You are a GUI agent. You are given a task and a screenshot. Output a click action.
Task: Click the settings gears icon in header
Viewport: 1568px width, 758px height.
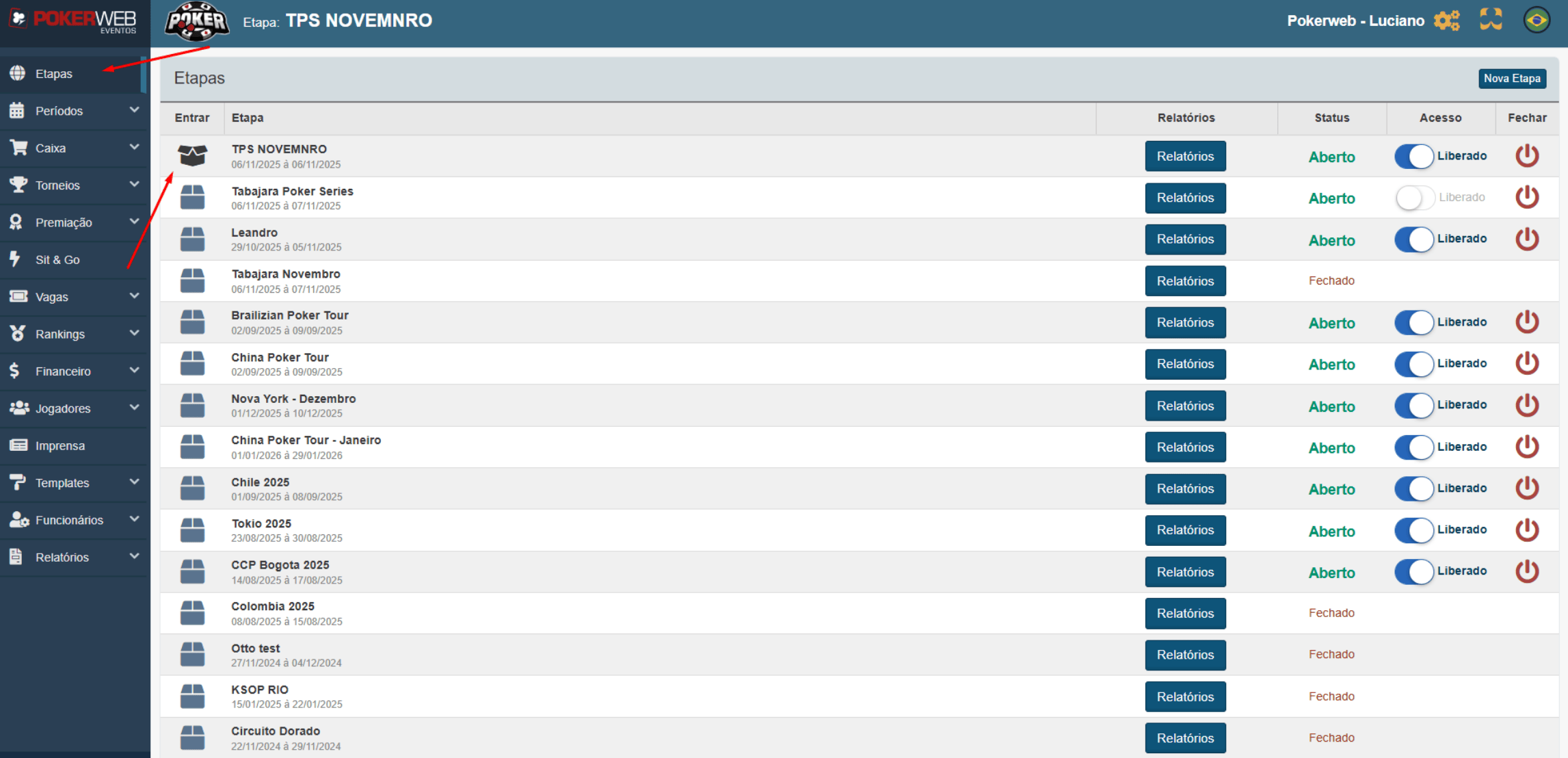(x=1446, y=21)
